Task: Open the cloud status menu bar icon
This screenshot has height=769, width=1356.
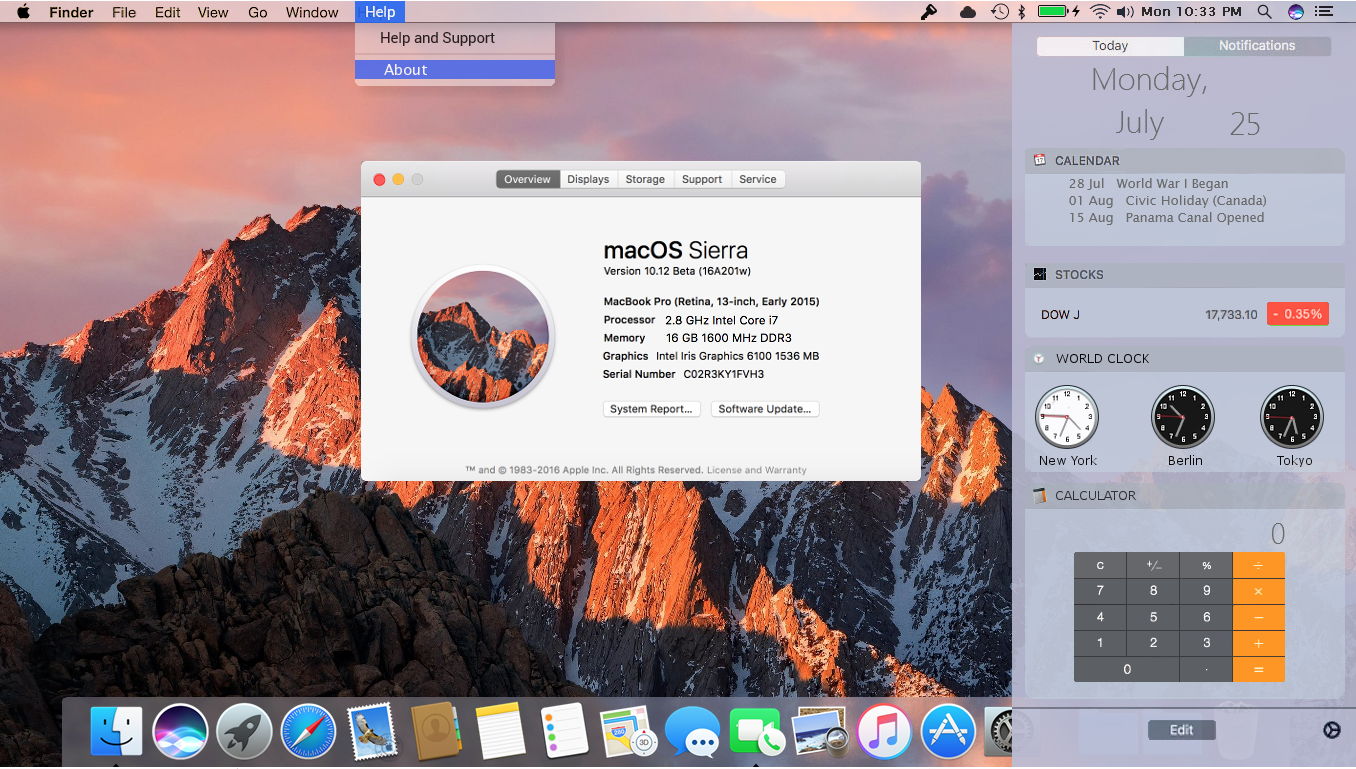Action: coord(967,12)
